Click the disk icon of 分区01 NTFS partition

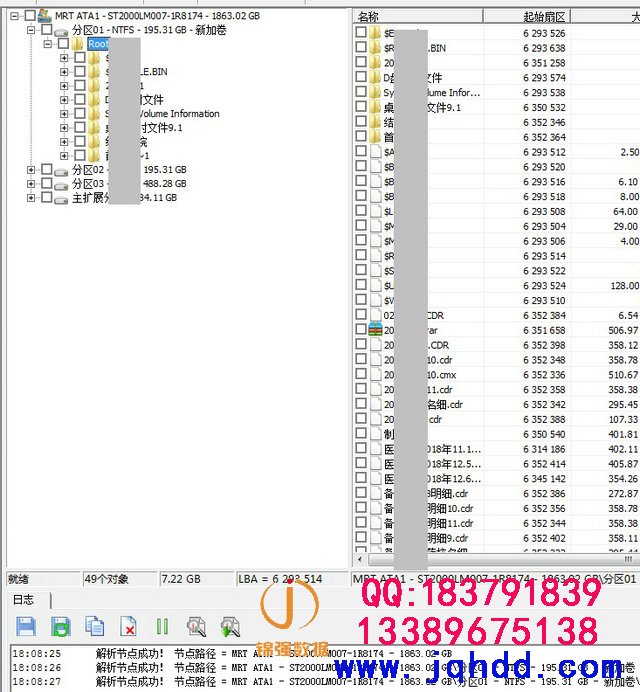click(61, 32)
